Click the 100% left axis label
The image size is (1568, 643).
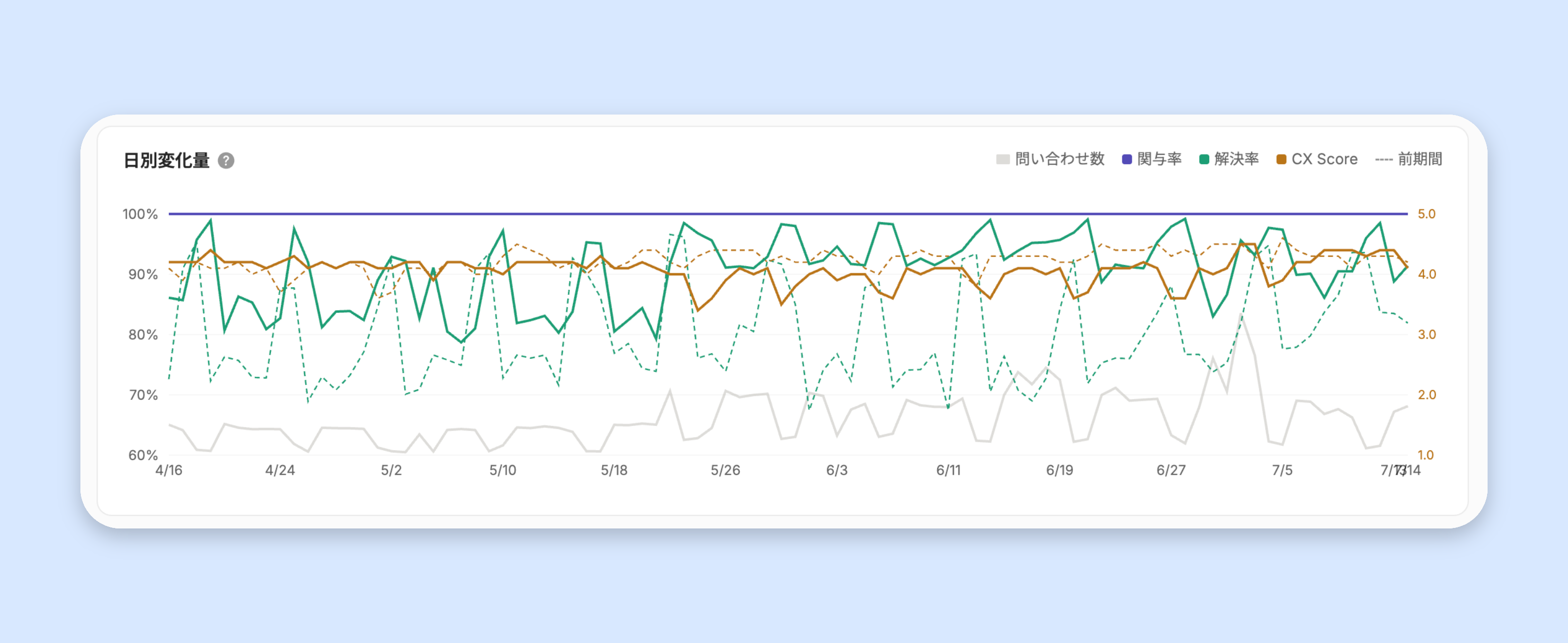pyautogui.click(x=140, y=214)
